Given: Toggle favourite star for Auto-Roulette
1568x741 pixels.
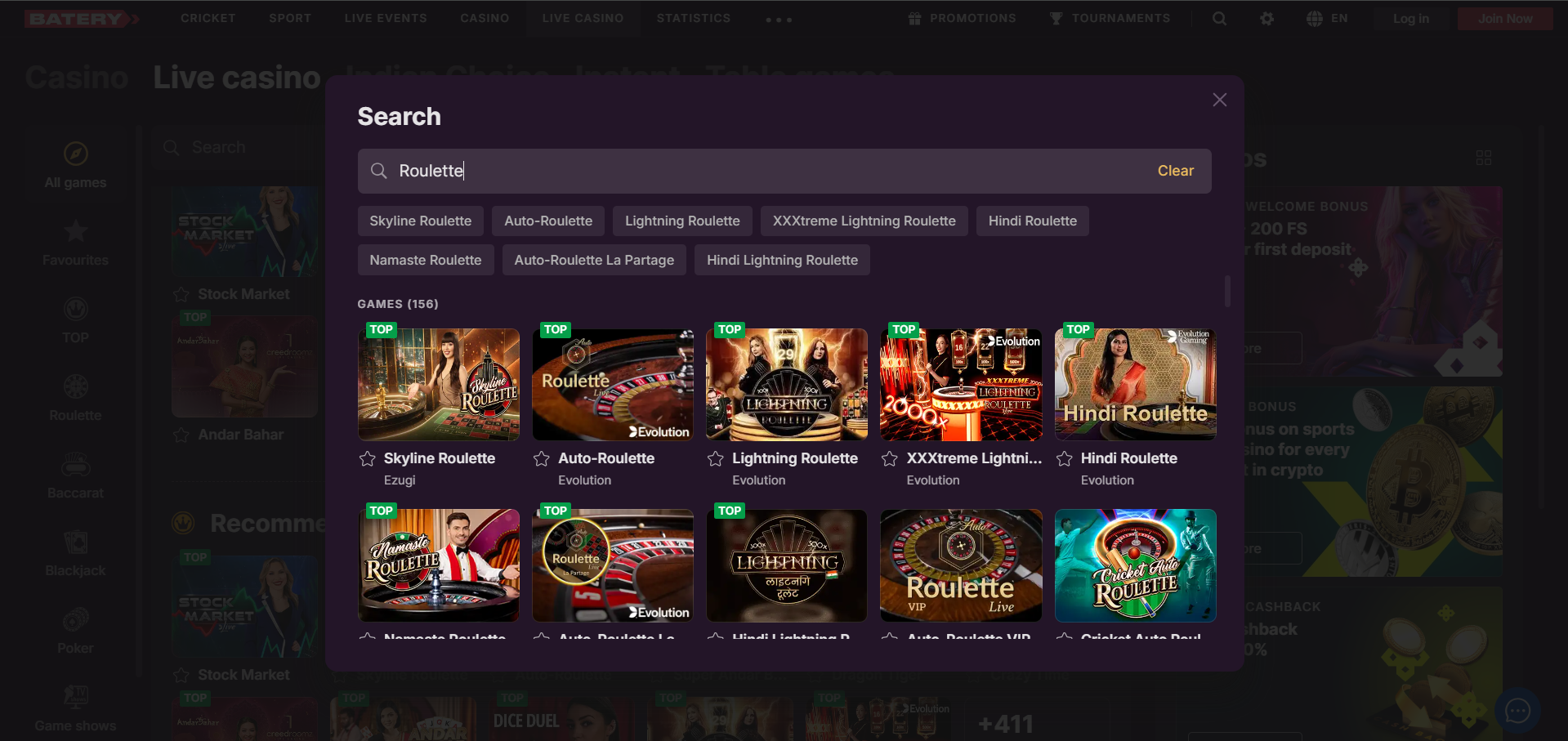Looking at the screenshot, I should click(541, 459).
